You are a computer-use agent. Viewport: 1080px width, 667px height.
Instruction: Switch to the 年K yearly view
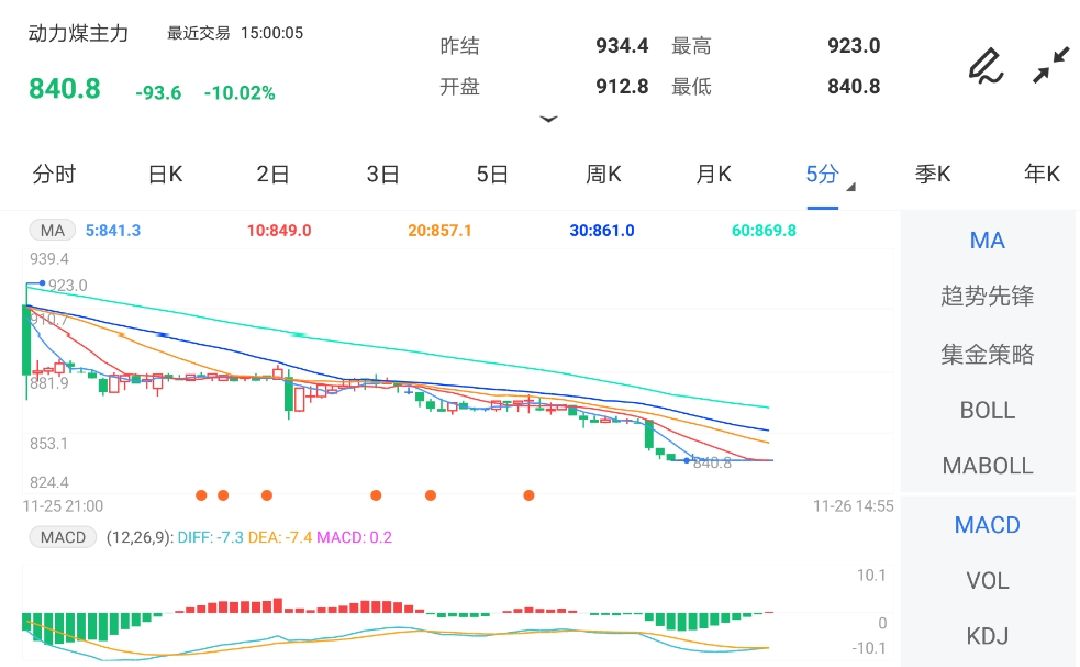(x=1041, y=173)
